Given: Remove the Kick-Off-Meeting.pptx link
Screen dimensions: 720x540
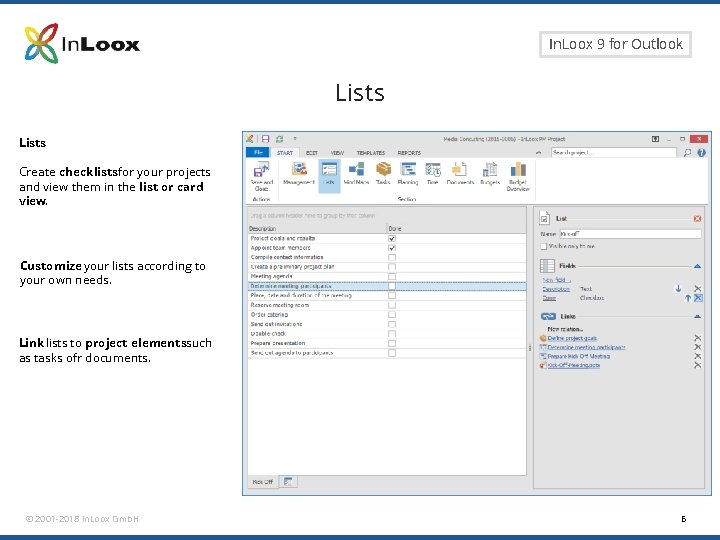Looking at the screenshot, I should point(698,365).
